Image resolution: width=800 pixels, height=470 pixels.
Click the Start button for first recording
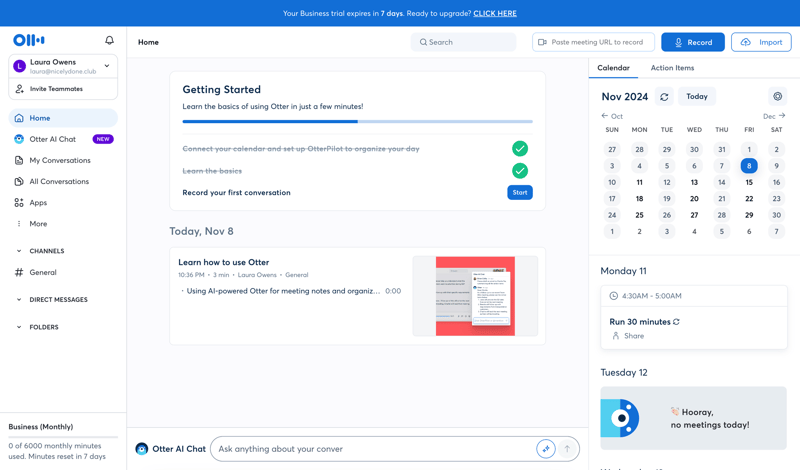[x=520, y=192]
